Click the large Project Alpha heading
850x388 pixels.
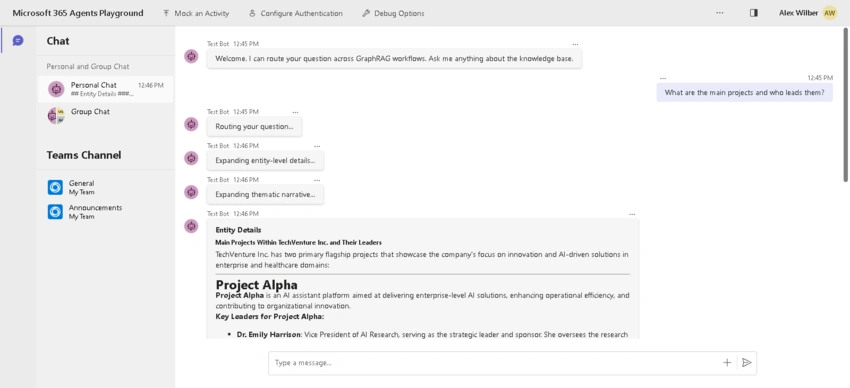(x=256, y=285)
